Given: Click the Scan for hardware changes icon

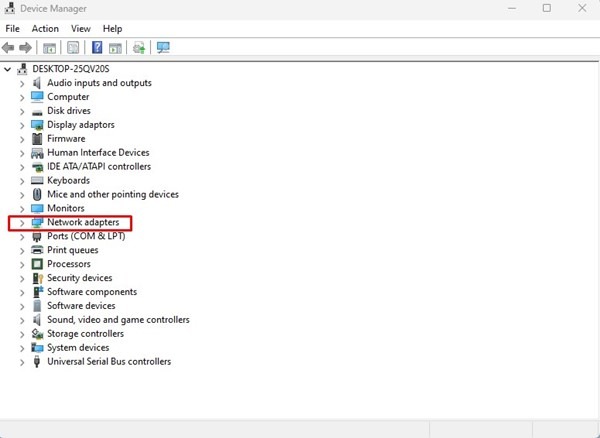Looking at the screenshot, I should (163, 47).
